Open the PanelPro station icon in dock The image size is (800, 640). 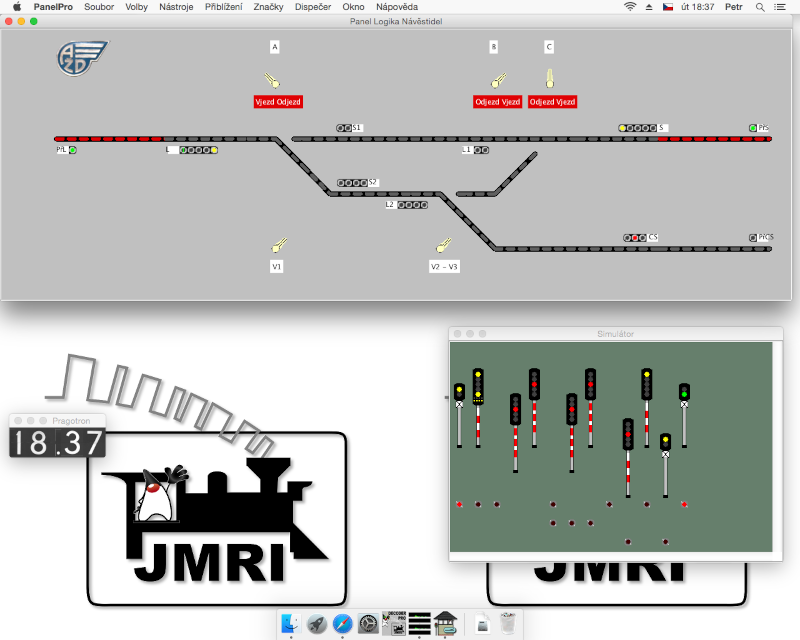[x=445, y=623]
